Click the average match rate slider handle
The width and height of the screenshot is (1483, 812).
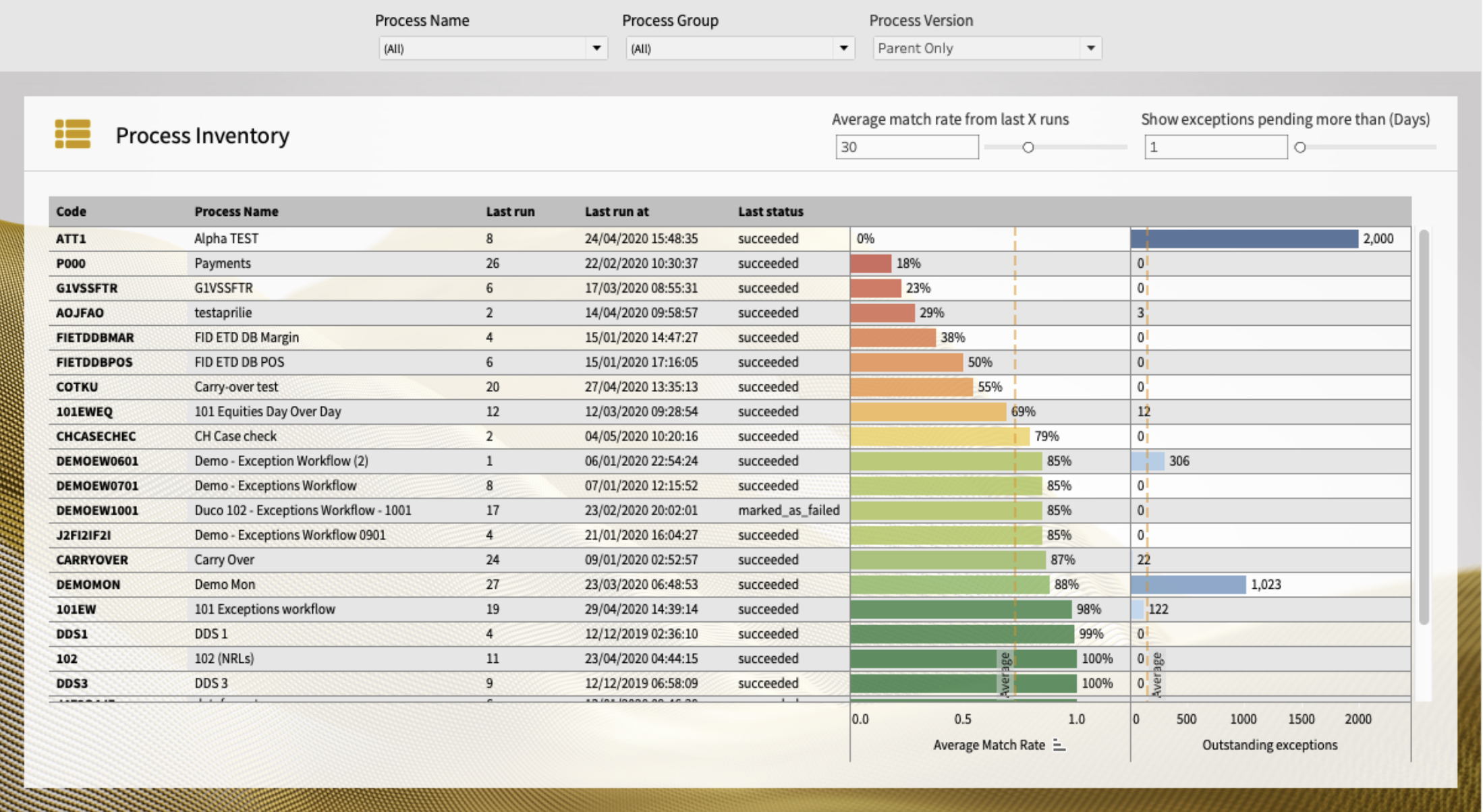point(1028,147)
